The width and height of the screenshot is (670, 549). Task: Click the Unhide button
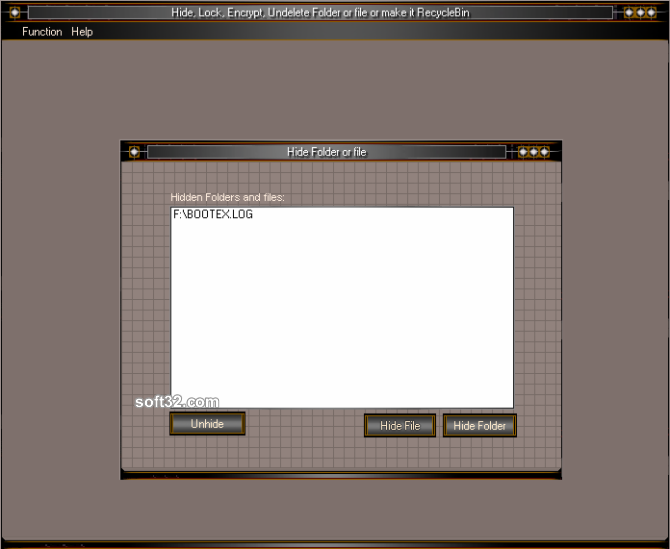point(207,424)
